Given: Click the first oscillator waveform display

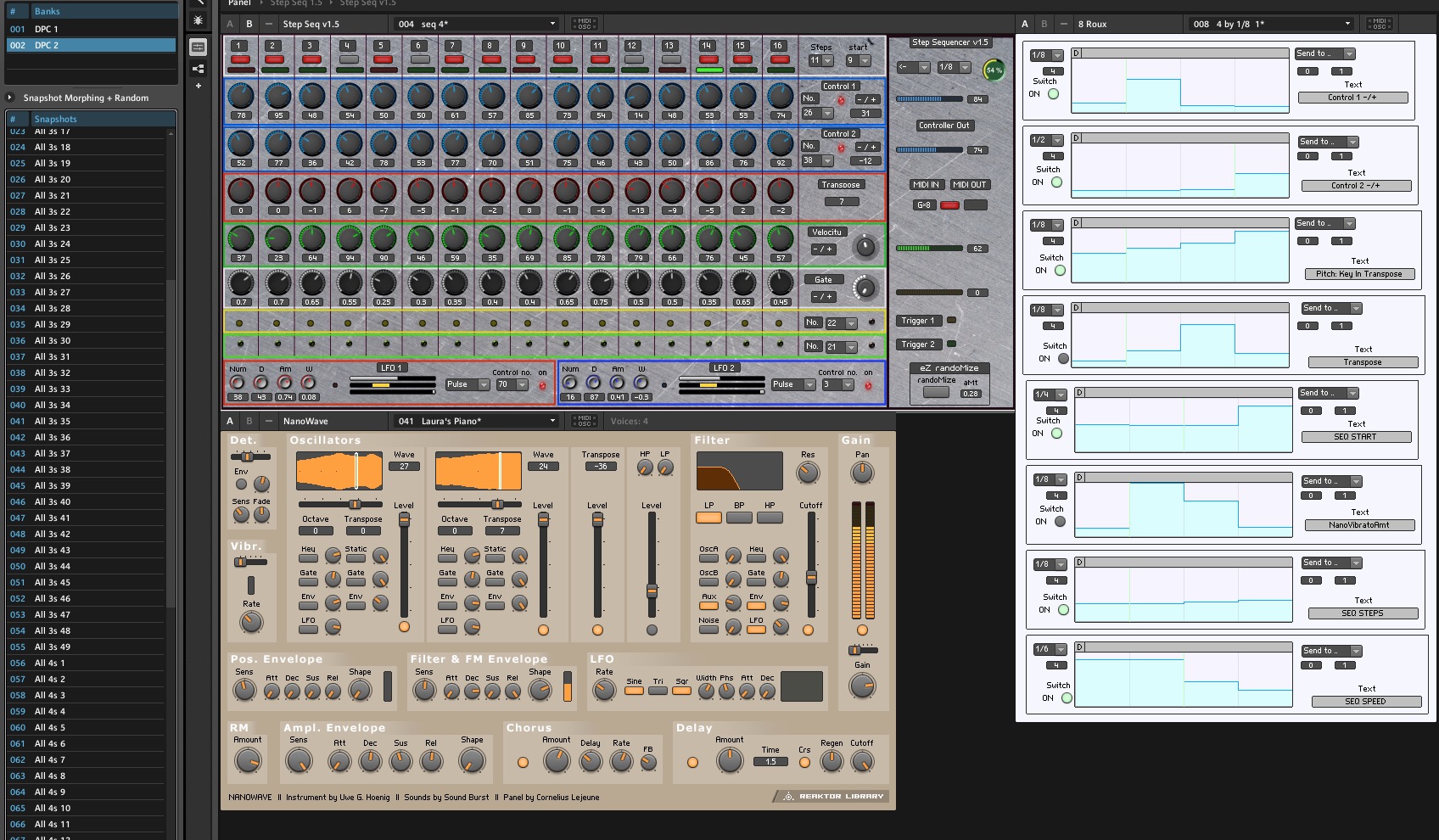Looking at the screenshot, I should coord(339,471).
